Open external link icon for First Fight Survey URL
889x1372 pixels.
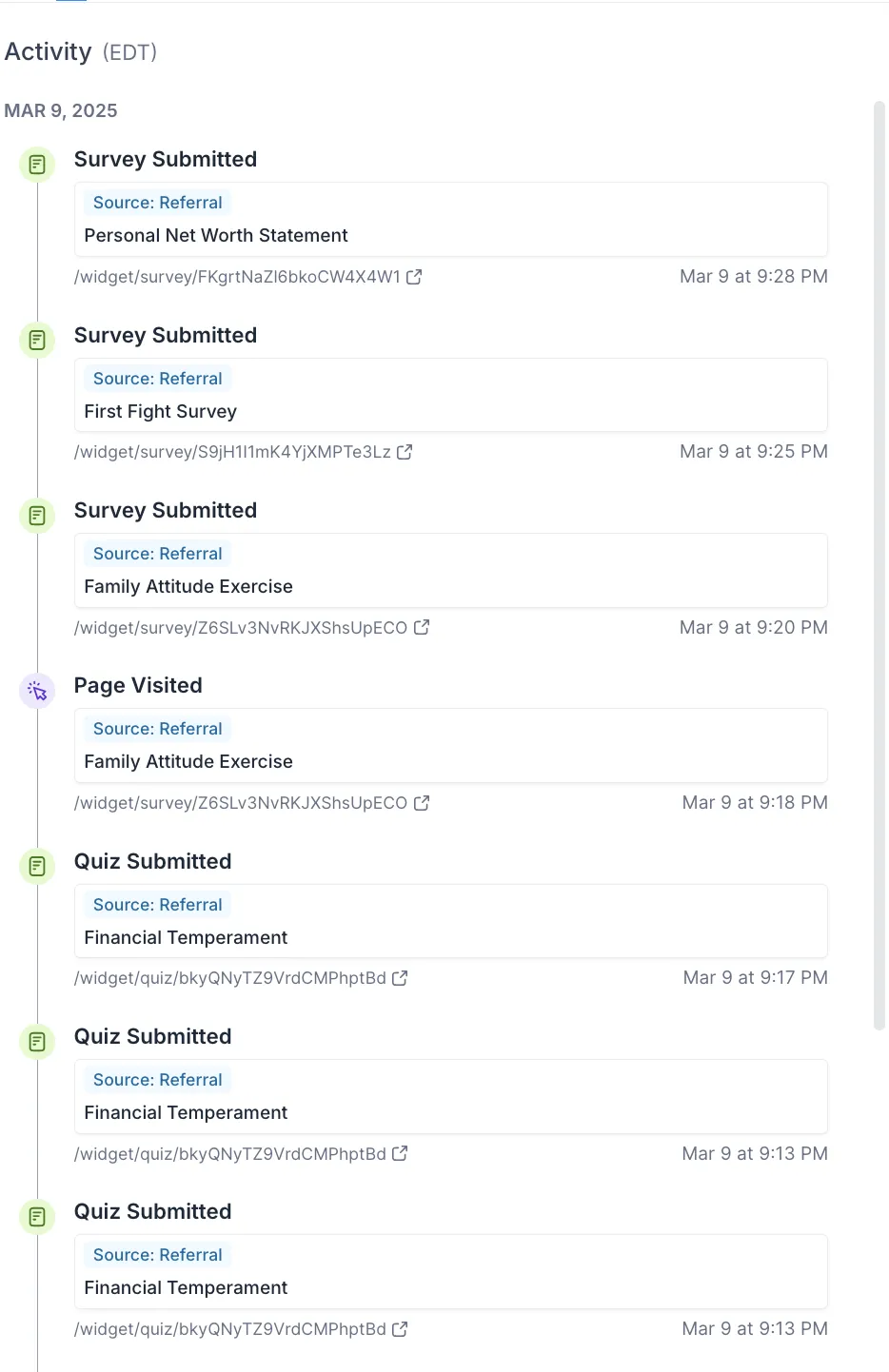coord(405,452)
